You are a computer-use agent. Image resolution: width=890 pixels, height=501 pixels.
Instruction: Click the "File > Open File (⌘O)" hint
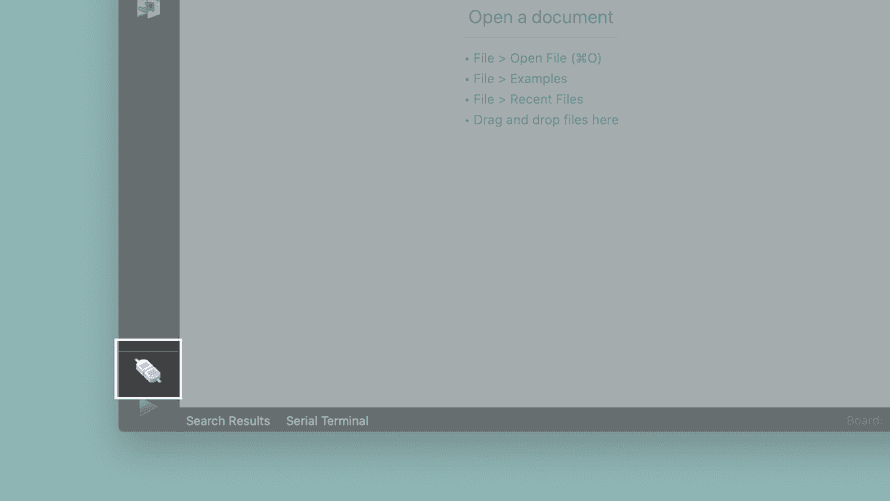[x=537, y=58]
